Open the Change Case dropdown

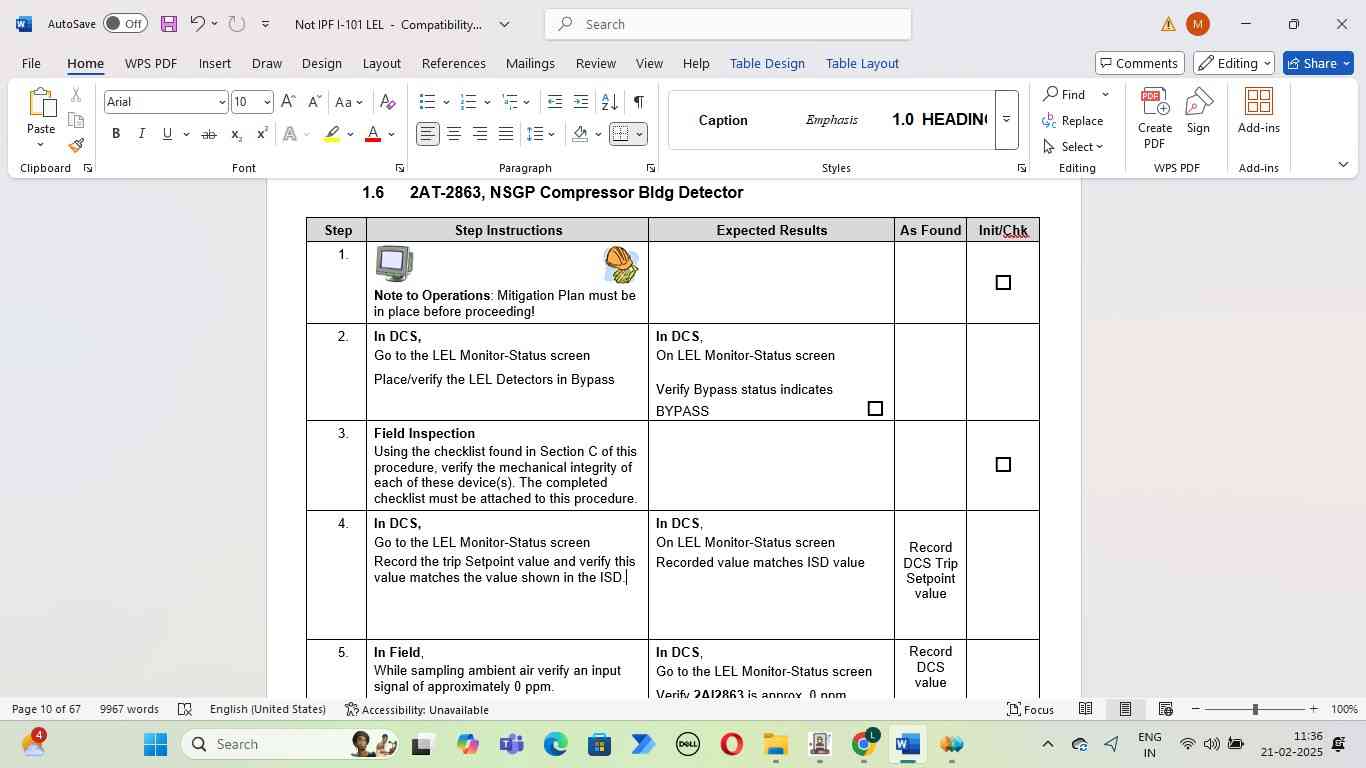pyautogui.click(x=349, y=102)
